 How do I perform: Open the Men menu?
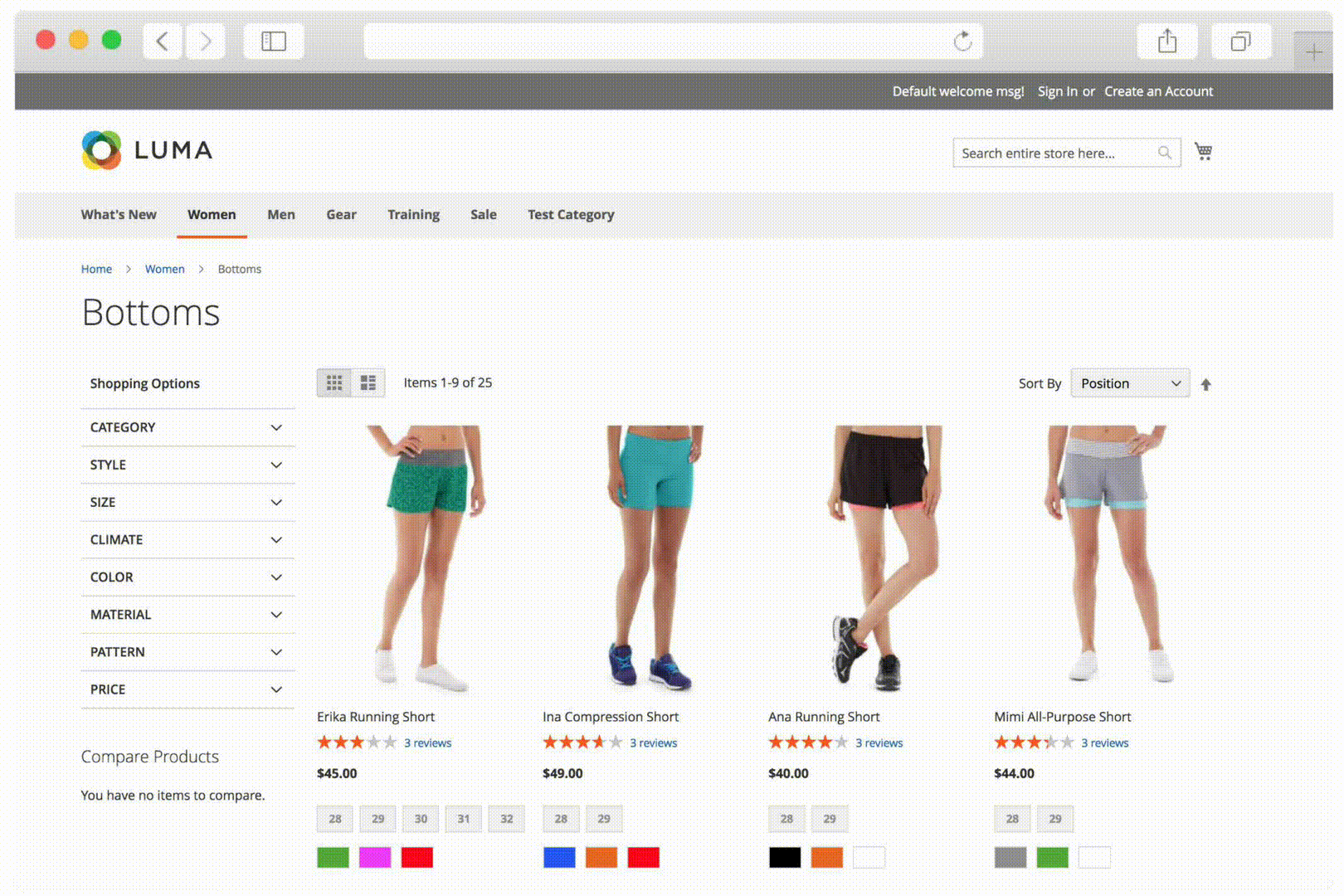pos(281,214)
